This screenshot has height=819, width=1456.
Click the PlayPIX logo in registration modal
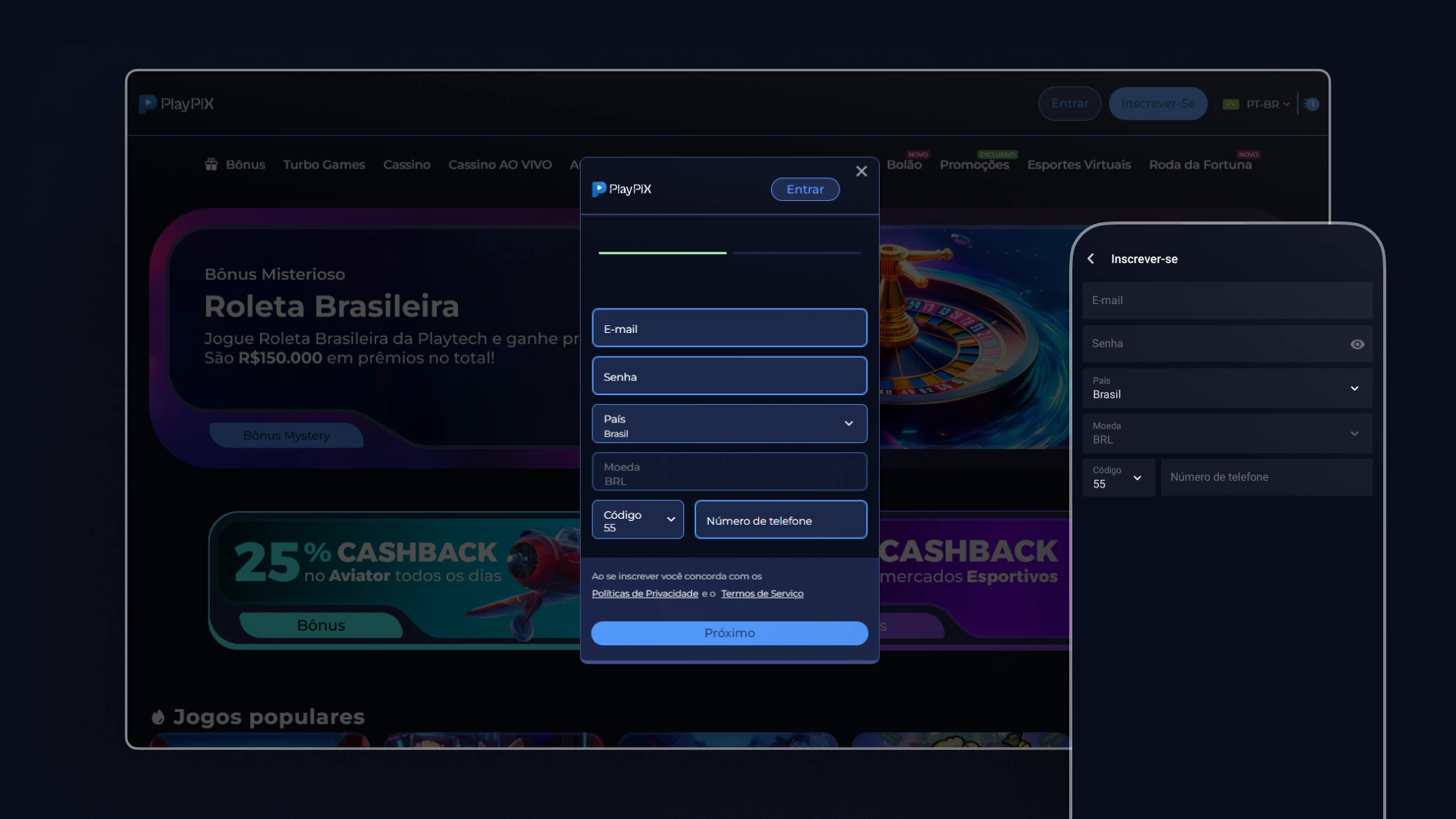coord(621,189)
